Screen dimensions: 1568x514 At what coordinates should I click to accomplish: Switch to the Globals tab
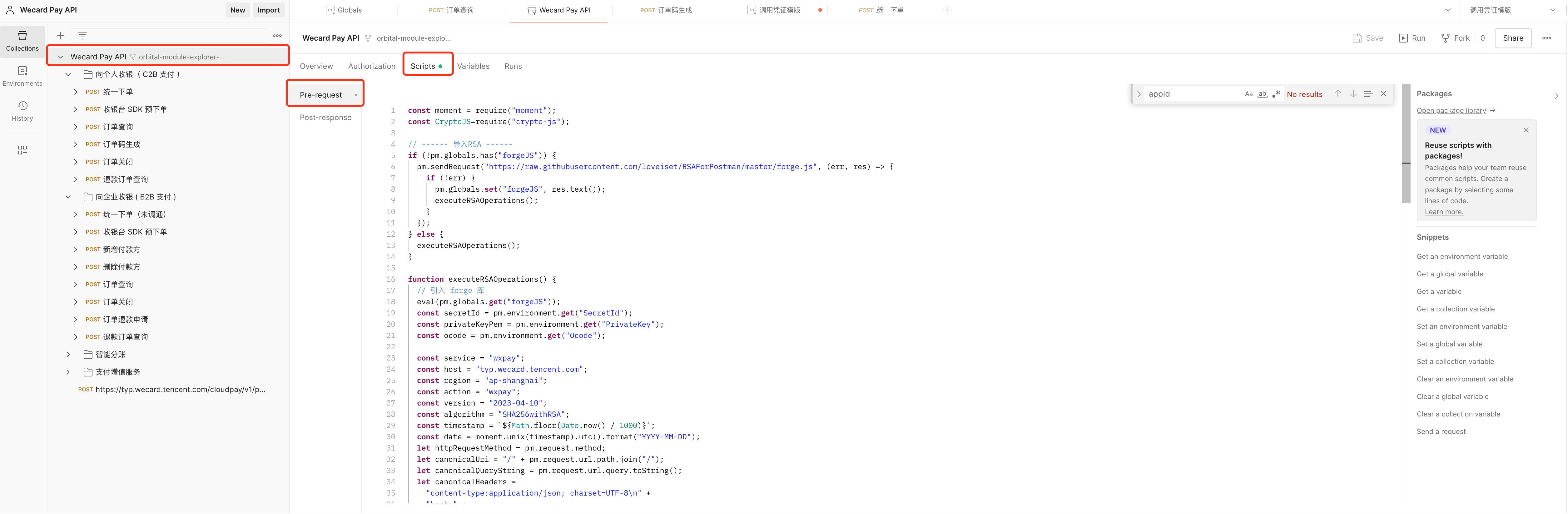pos(344,10)
